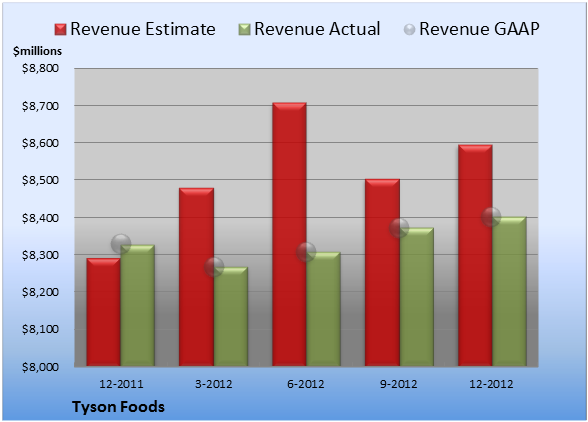Select the $8,200 axis value
Image resolution: width=588 pixels, height=422 pixels.
pyautogui.click(x=40, y=292)
